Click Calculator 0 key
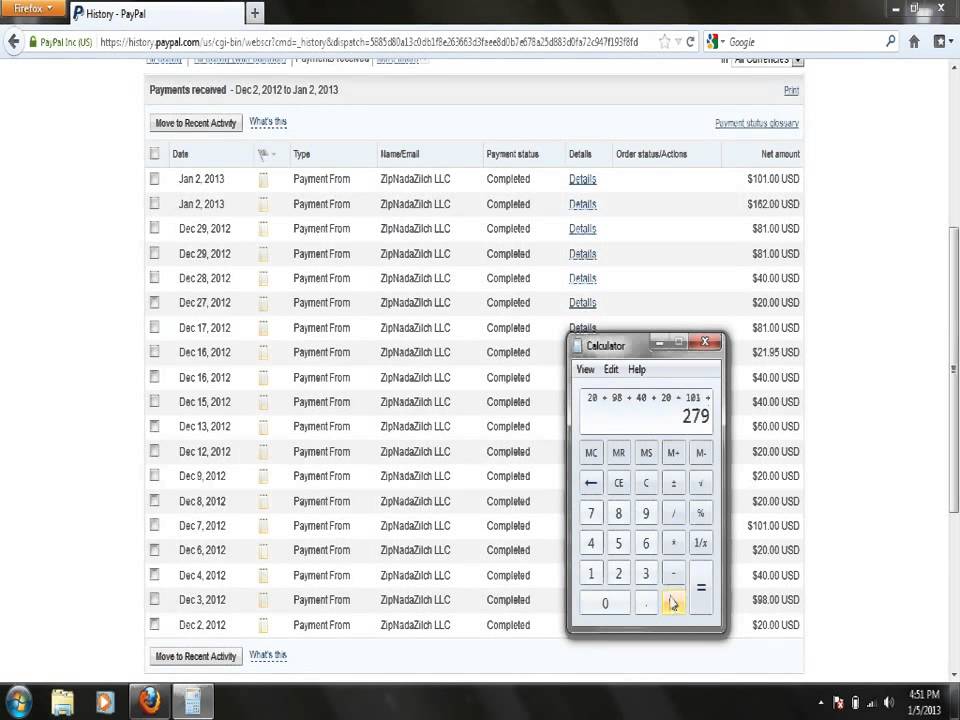 pyautogui.click(x=605, y=603)
